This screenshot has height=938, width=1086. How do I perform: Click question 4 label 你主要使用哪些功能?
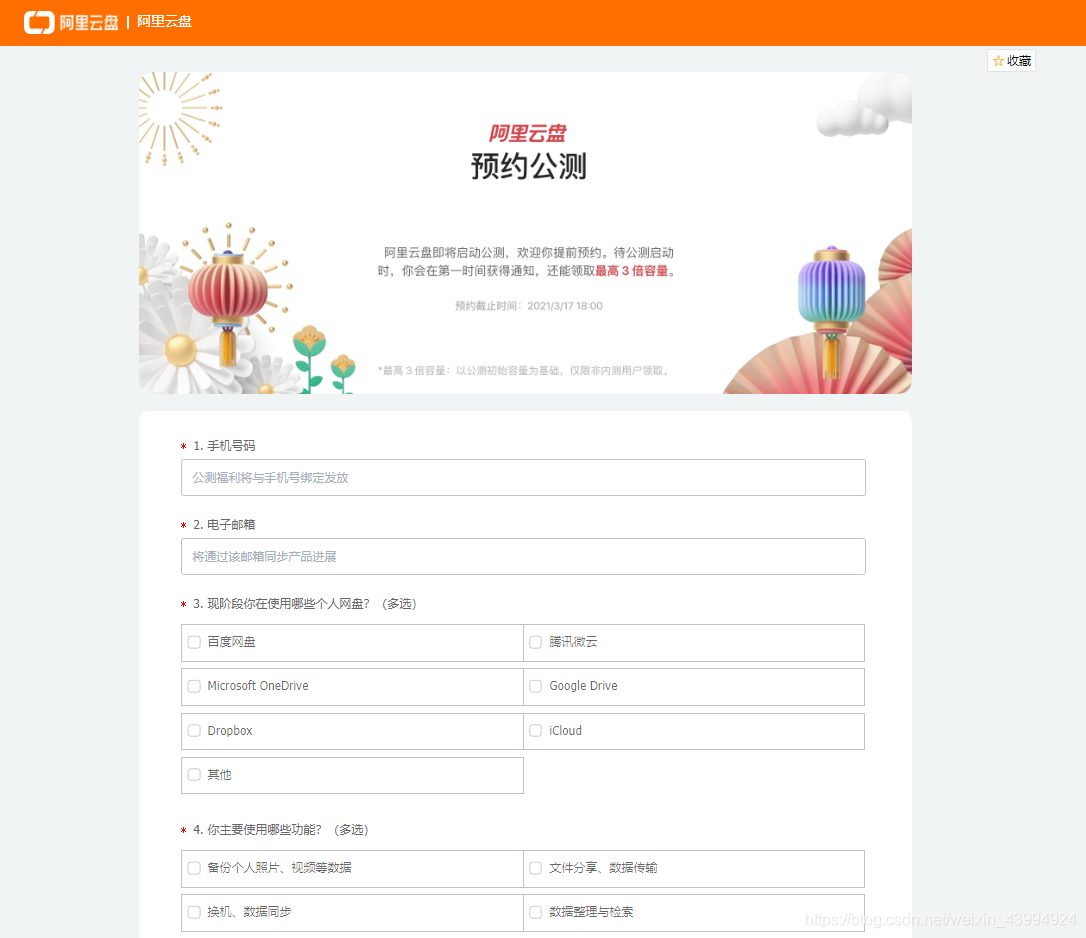coord(281,830)
